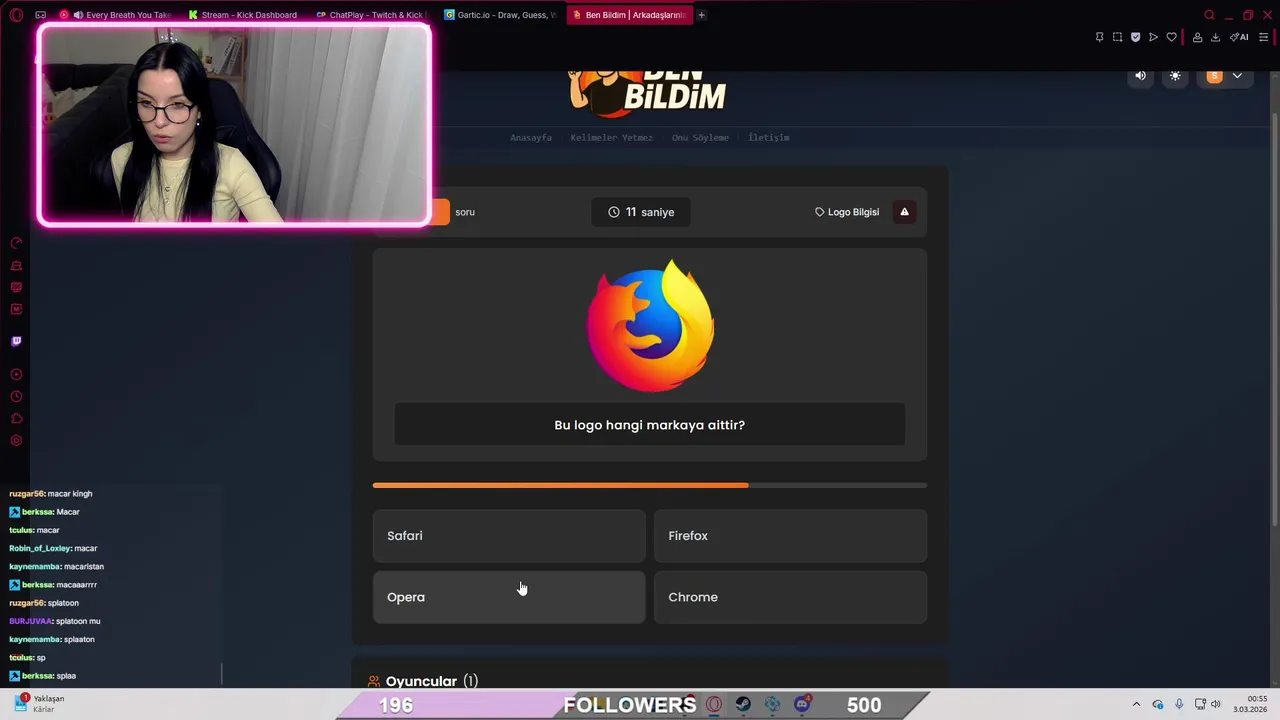Open the İletişim nav link
1280x720 pixels.
pyautogui.click(x=769, y=138)
